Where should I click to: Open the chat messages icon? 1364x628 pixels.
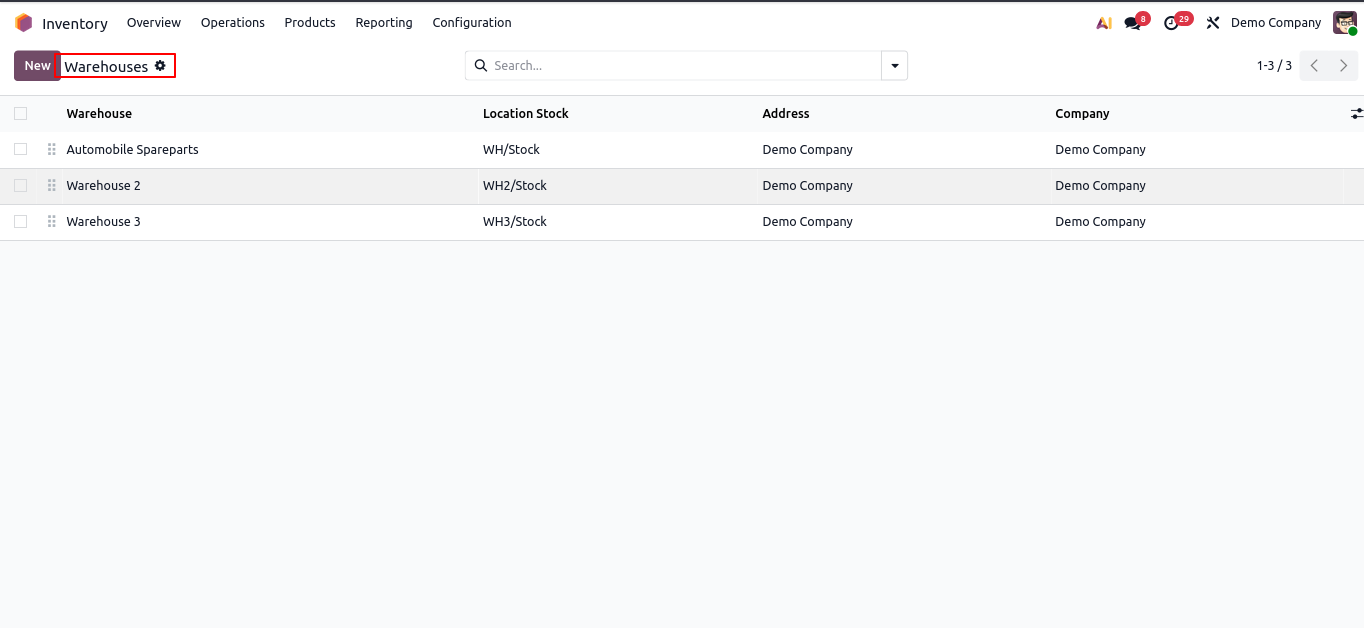point(1132,23)
